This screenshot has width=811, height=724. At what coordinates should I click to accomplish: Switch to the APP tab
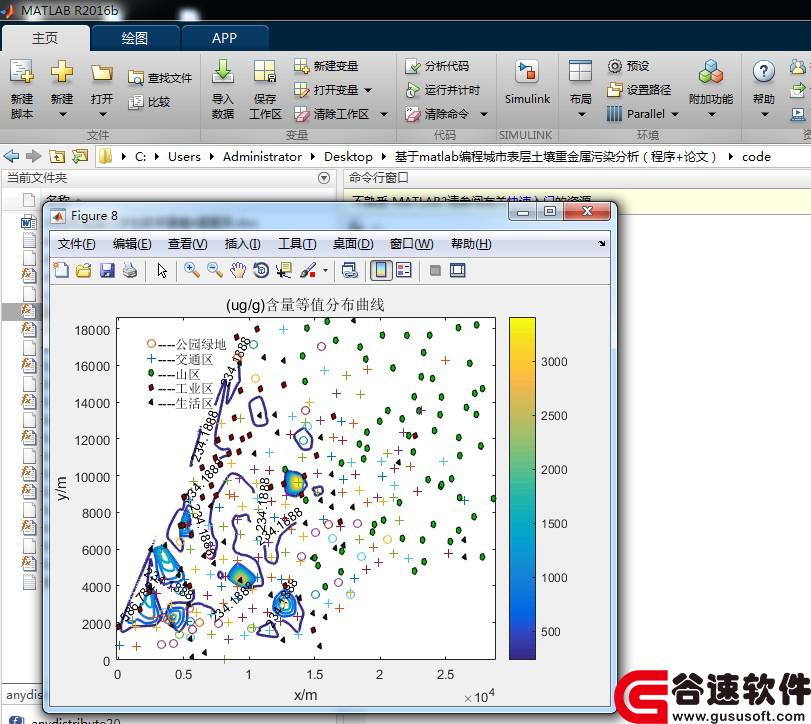point(224,38)
